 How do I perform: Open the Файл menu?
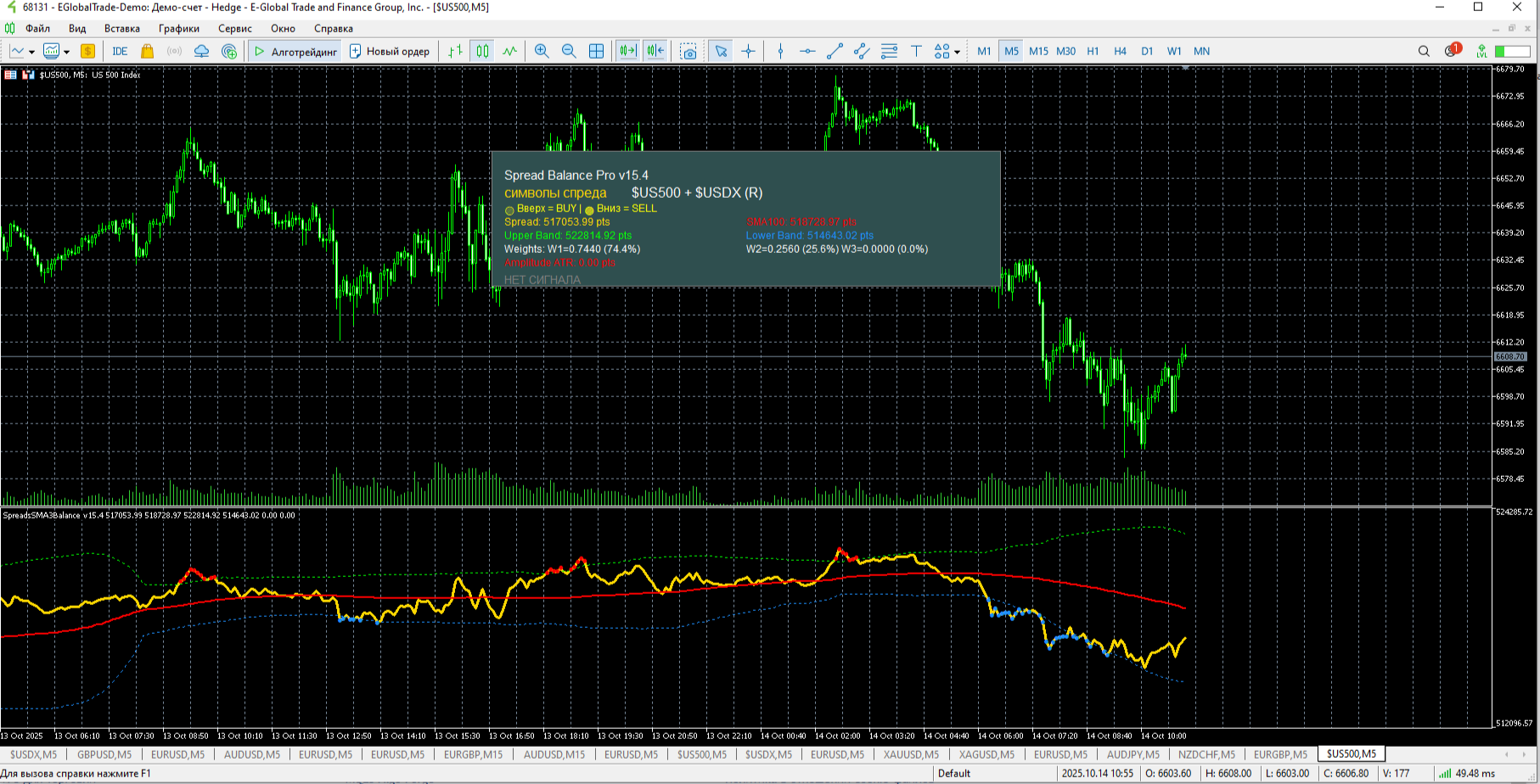pyautogui.click(x=38, y=28)
